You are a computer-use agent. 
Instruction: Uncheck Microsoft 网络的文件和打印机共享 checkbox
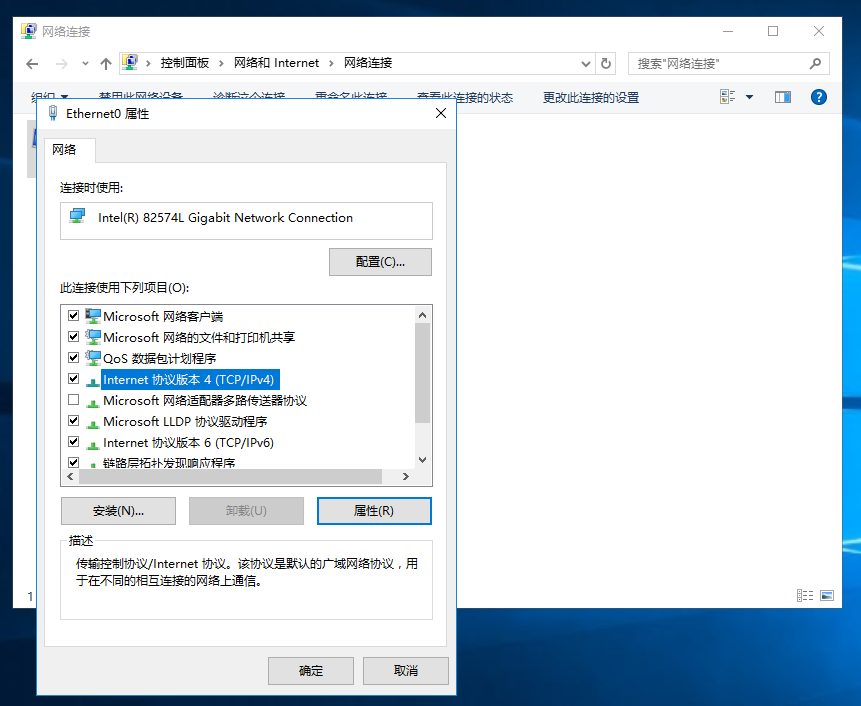pyautogui.click(x=74, y=337)
